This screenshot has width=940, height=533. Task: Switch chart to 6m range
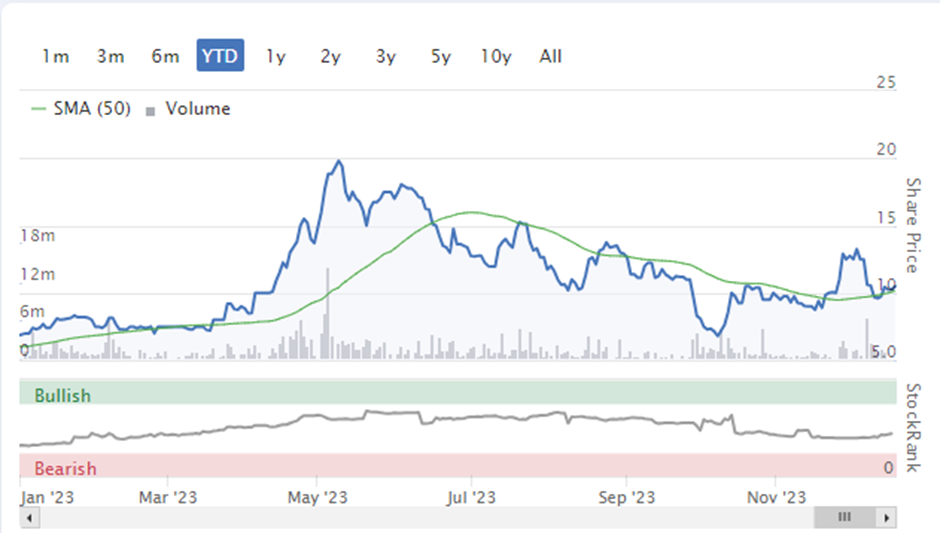[x=165, y=56]
